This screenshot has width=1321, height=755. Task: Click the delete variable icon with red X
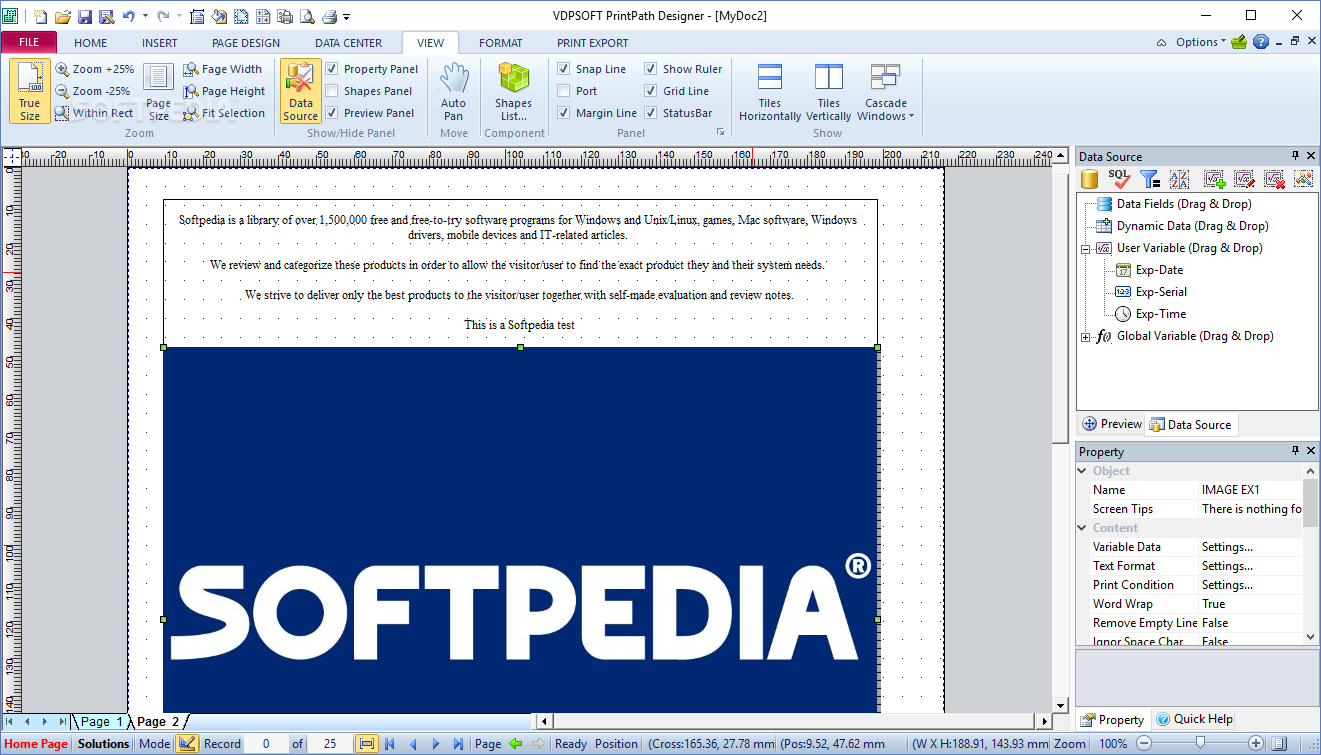(x=1274, y=179)
